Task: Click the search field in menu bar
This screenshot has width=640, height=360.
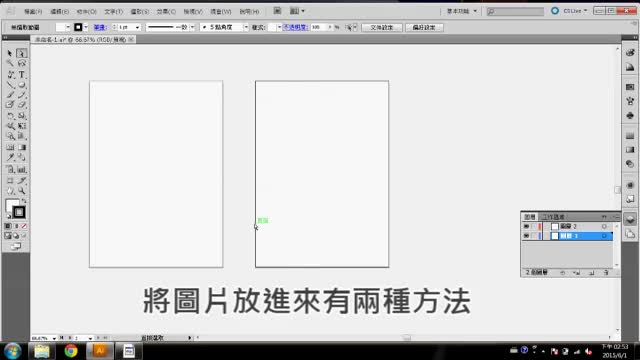Action: (x=516, y=11)
